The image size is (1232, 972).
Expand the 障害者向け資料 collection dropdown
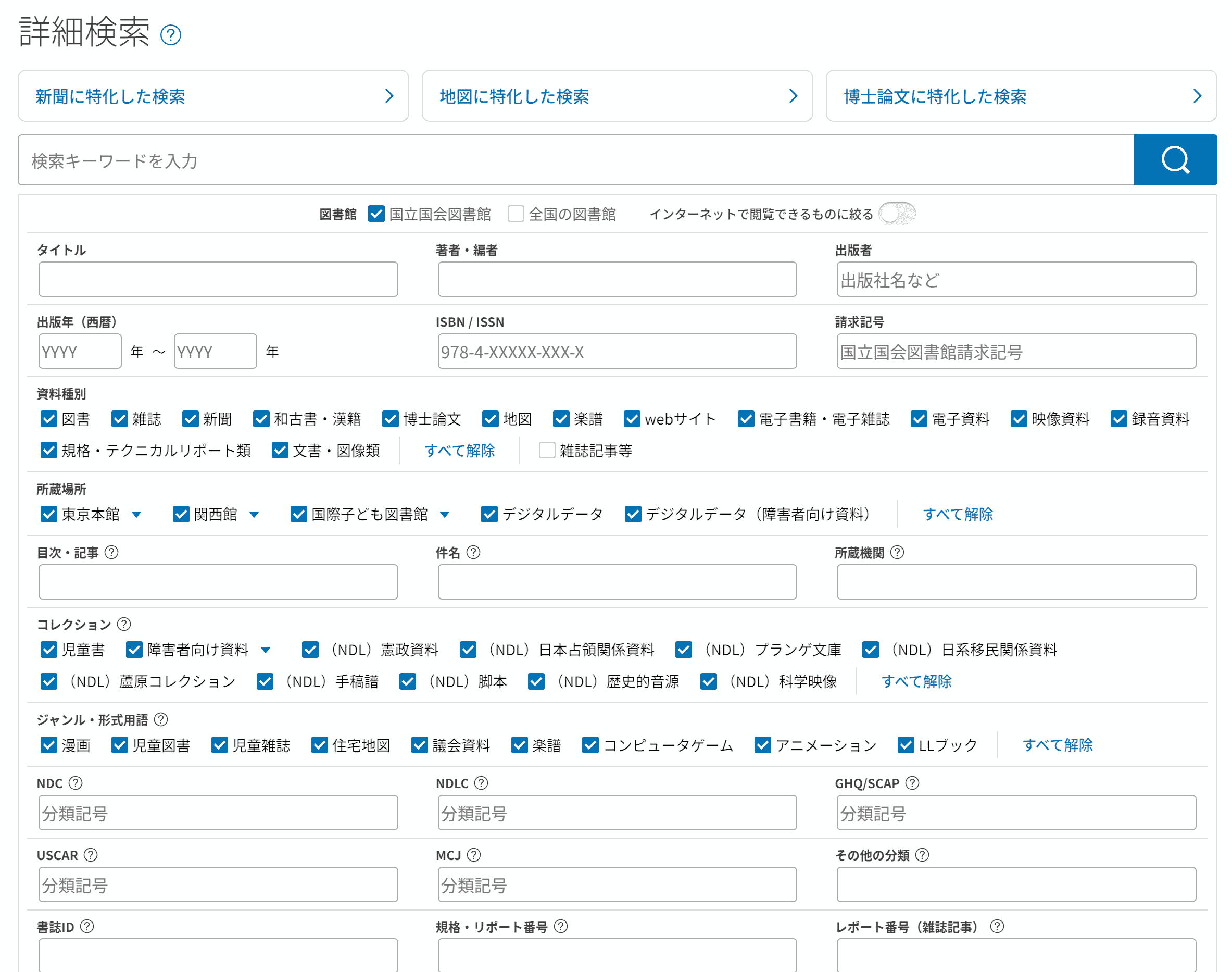coord(265,650)
